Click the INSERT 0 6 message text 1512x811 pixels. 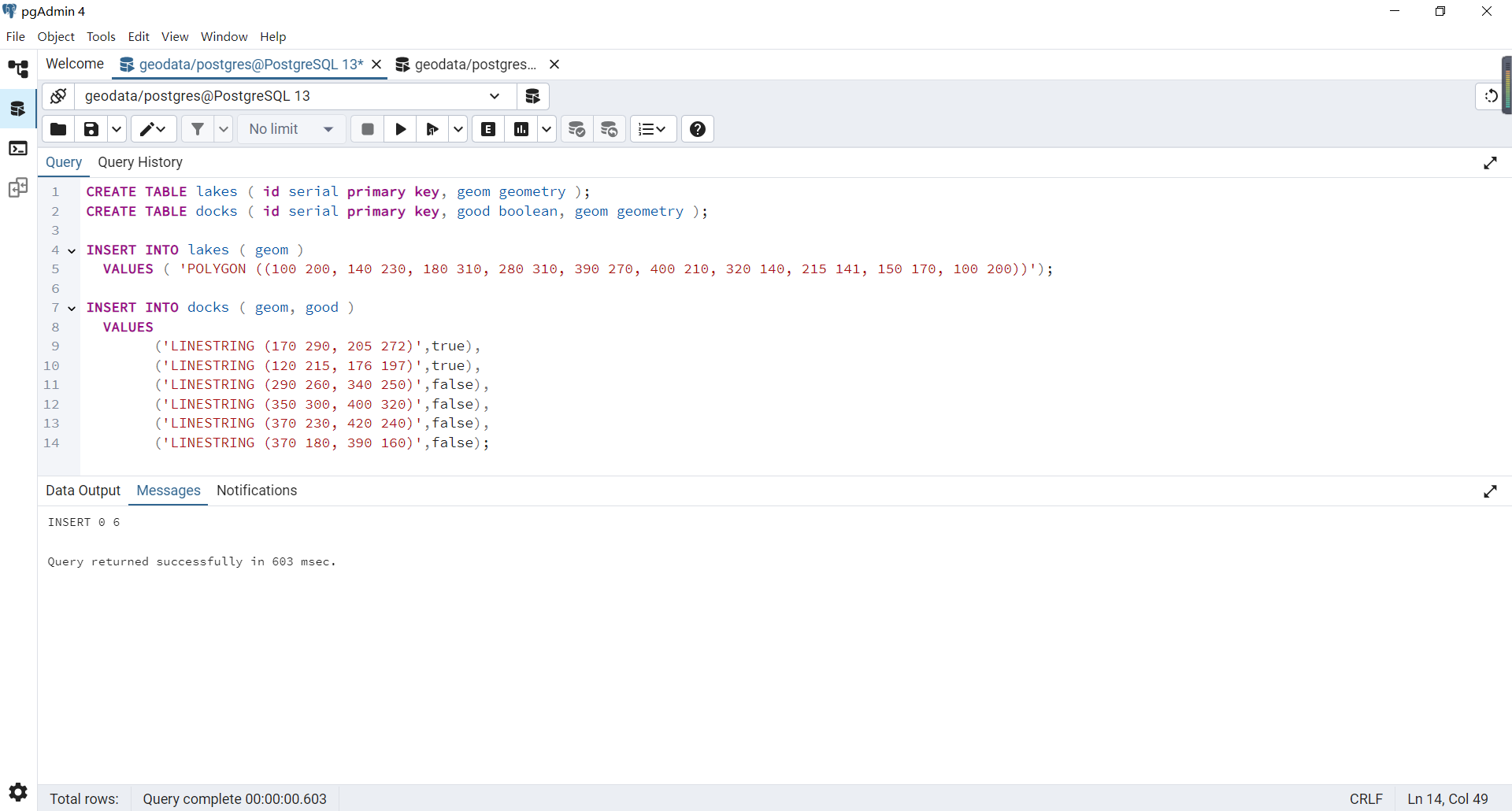[83, 523]
